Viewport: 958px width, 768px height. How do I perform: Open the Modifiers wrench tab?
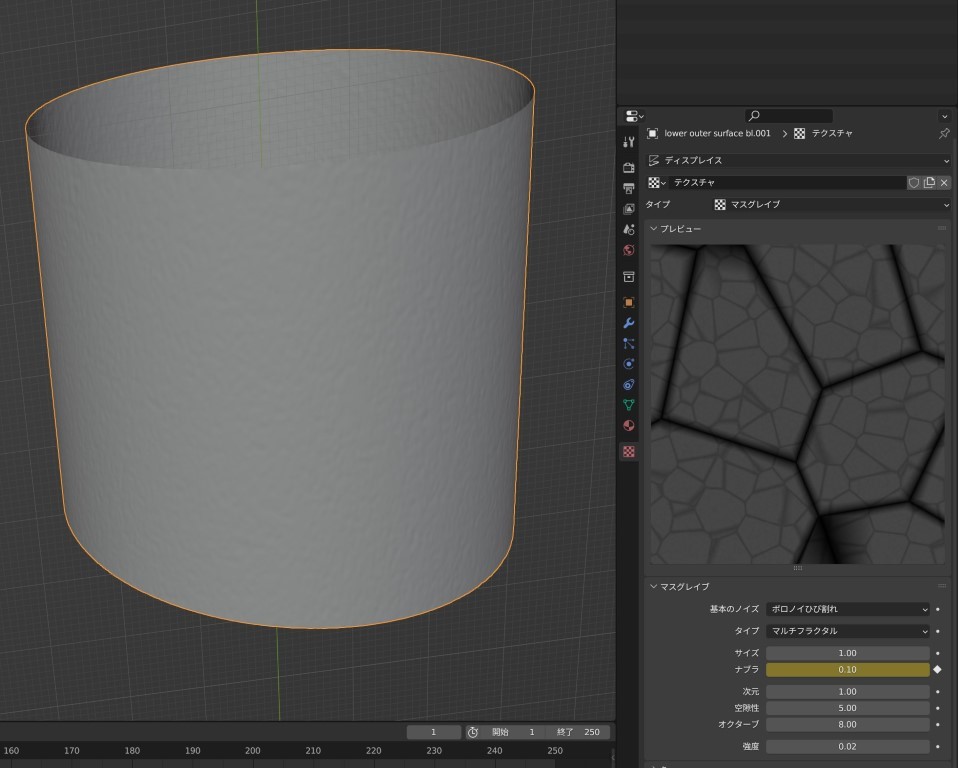[629, 323]
